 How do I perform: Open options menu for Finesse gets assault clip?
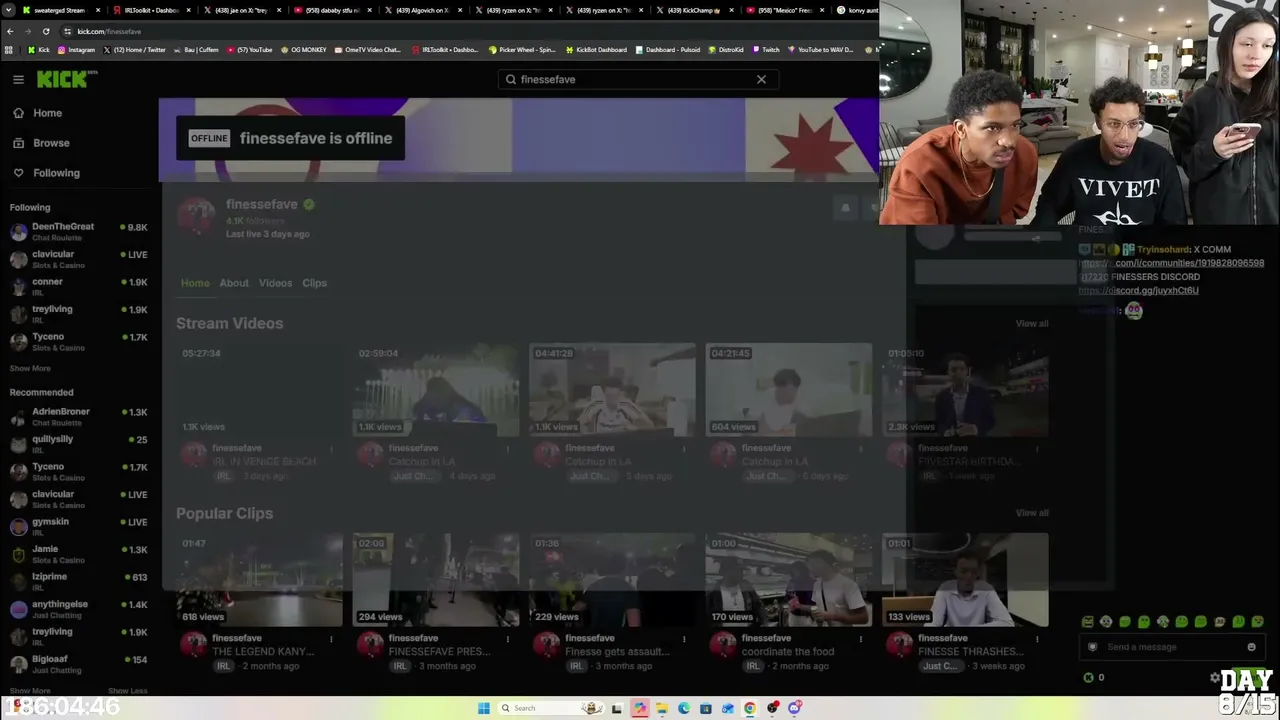tap(684, 638)
